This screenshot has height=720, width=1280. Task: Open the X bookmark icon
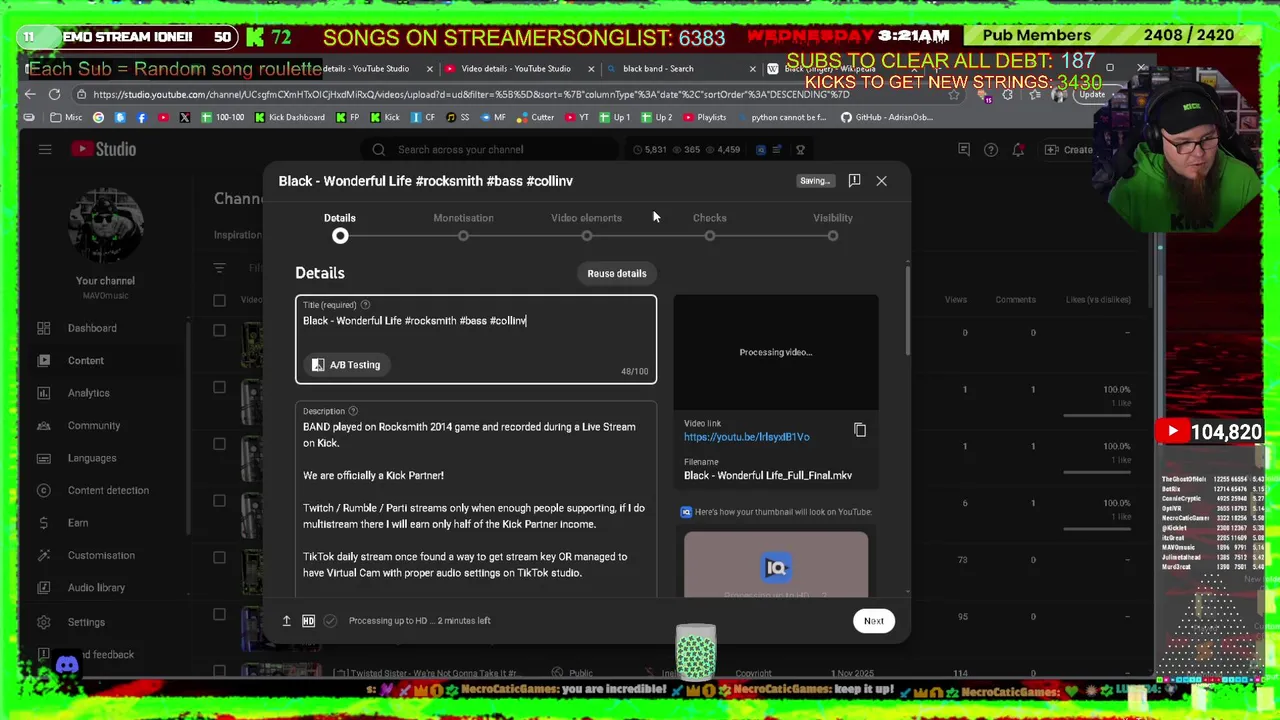tap(184, 118)
